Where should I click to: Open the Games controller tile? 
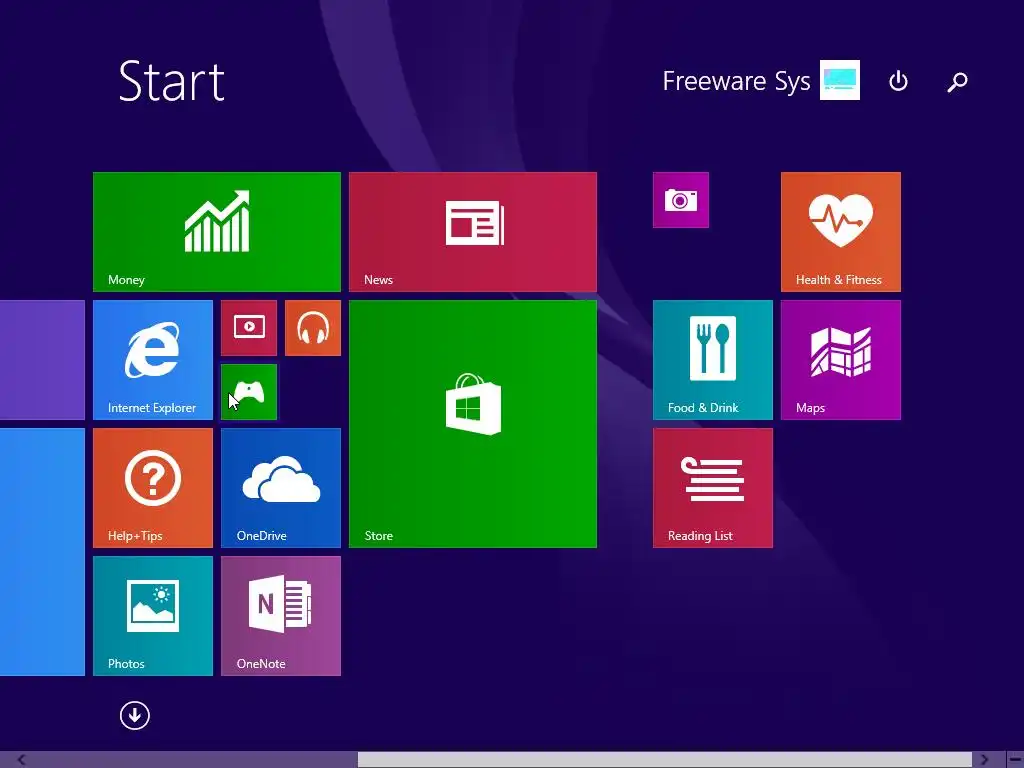(x=249, y=392)
